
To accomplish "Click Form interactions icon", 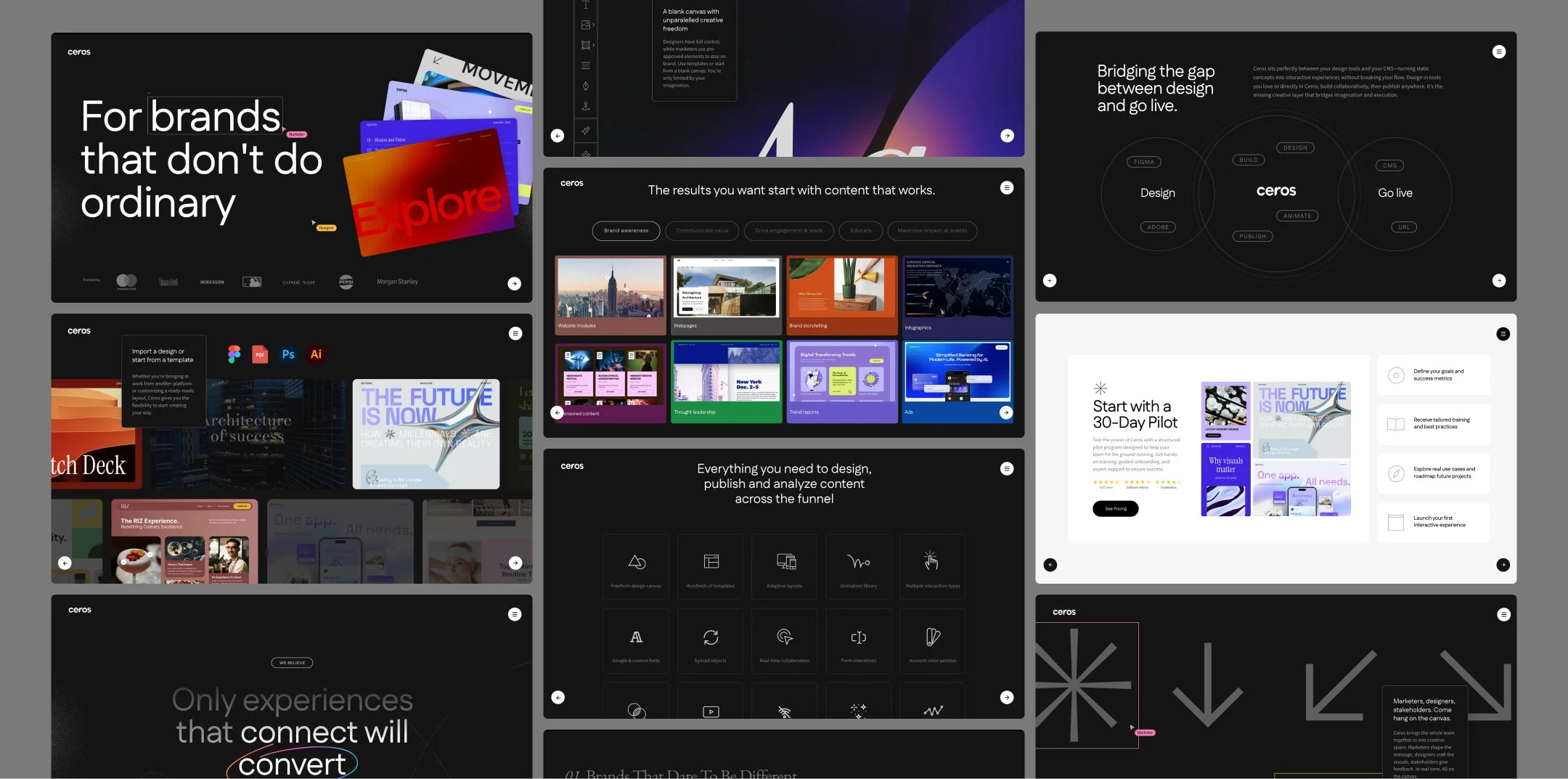I will (859, 637).
